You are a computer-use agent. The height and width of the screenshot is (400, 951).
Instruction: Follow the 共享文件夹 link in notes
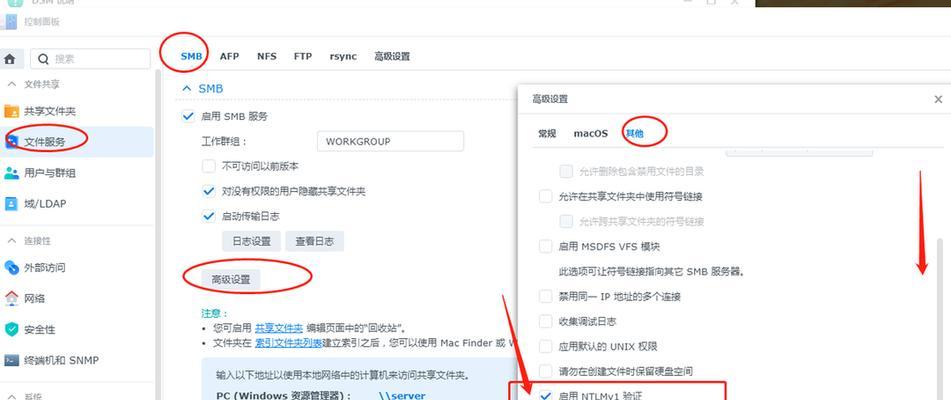point(278,328)
